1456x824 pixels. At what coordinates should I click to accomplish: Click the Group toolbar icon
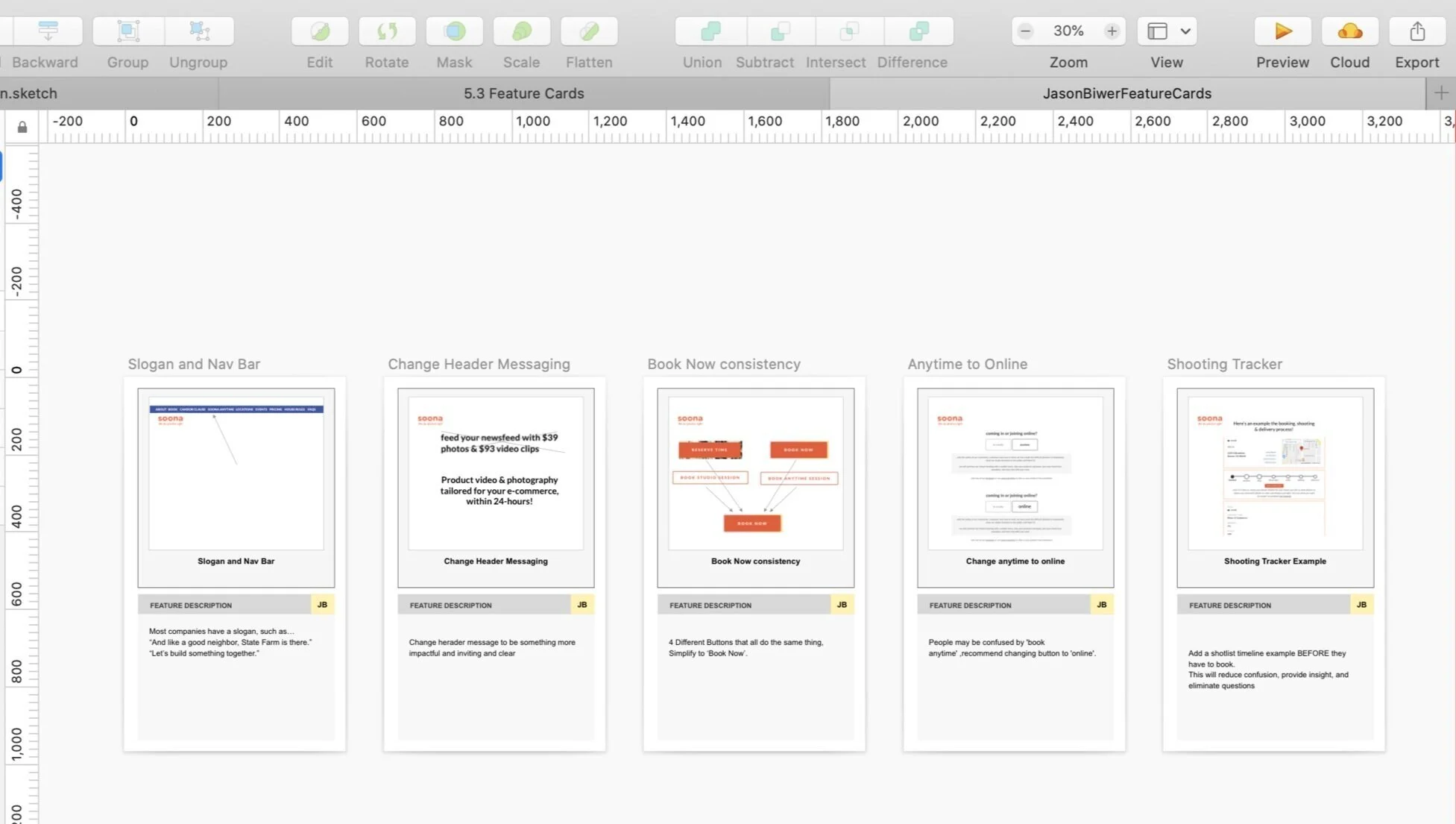pos(127,31)
